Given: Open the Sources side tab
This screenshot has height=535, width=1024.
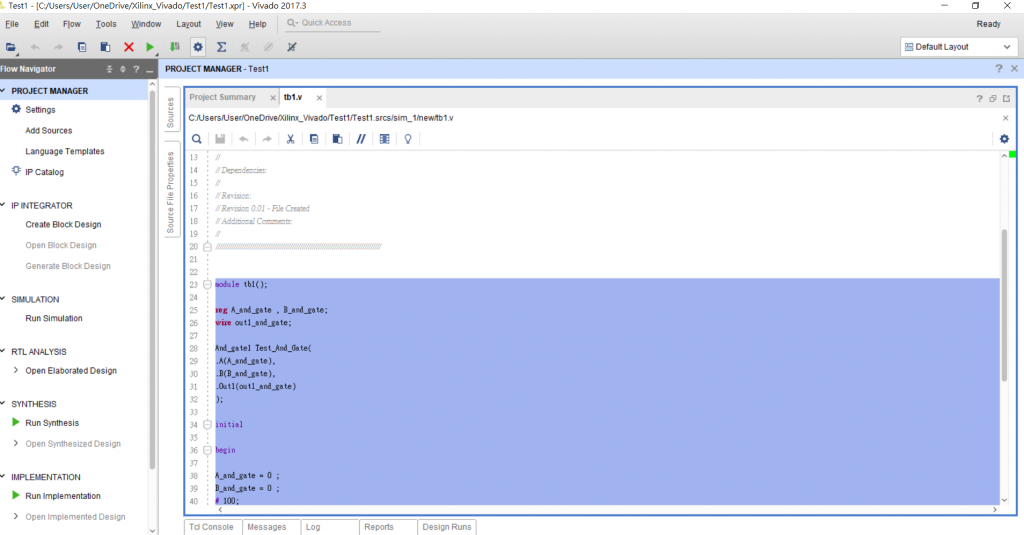Looking at the screenshot, I should click(170, 112).
